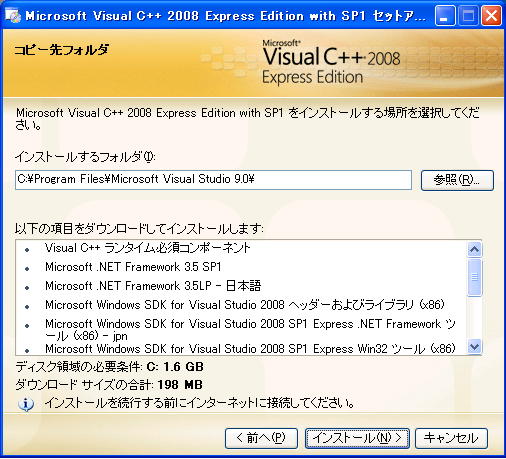Click the internet connection notice text
Image resolution: width=506 pixels, height=459 pixels.
199,403
